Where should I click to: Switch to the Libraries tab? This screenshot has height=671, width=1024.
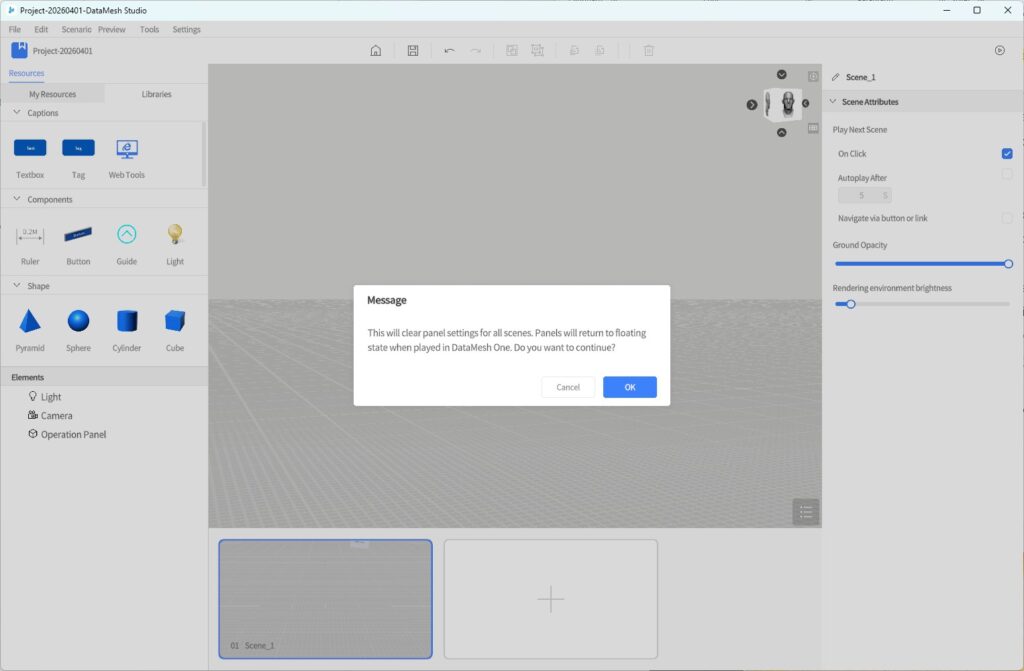tap(156, 94)
